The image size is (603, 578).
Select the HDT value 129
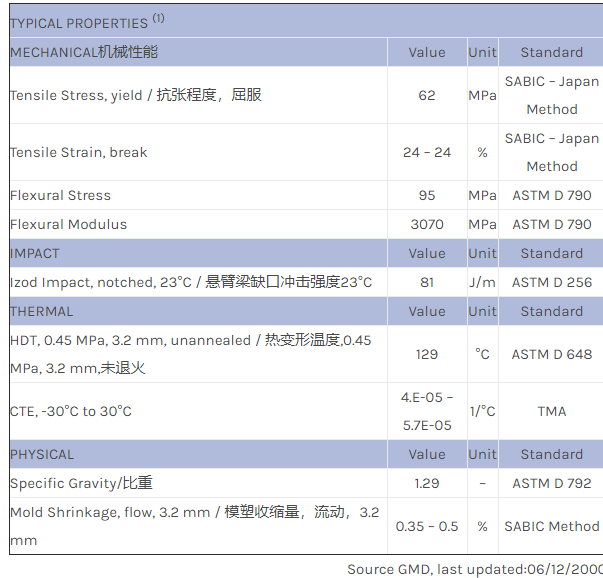(x=427, y=354)
